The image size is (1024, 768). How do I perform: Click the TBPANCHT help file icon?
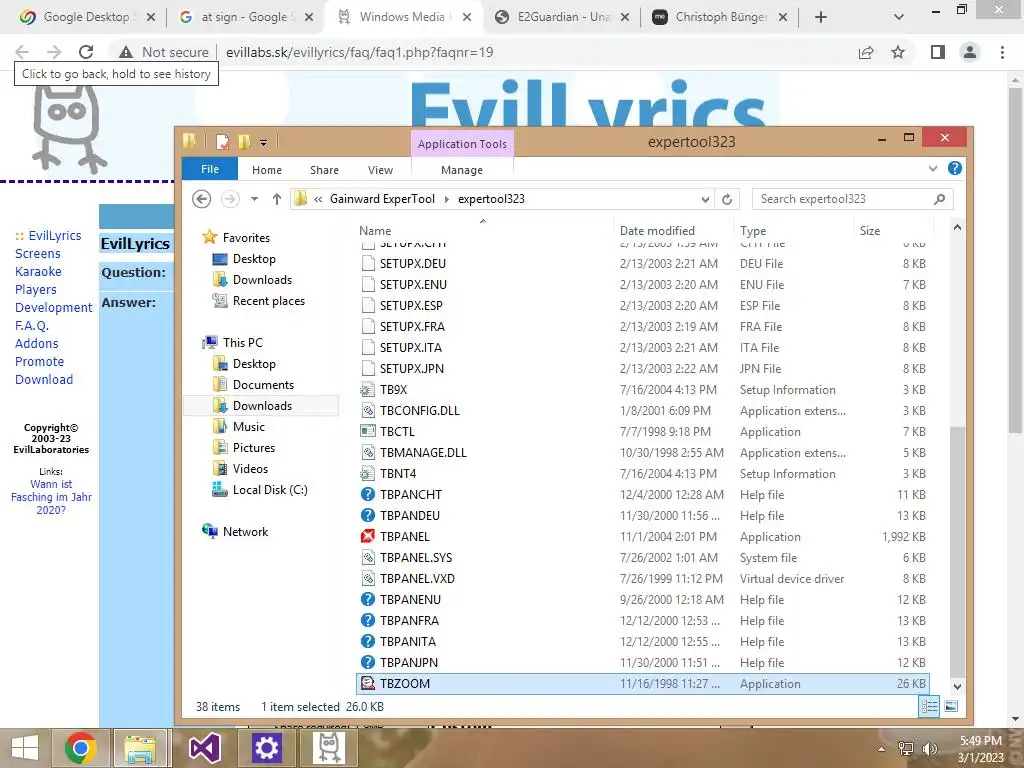coord(368,494)
